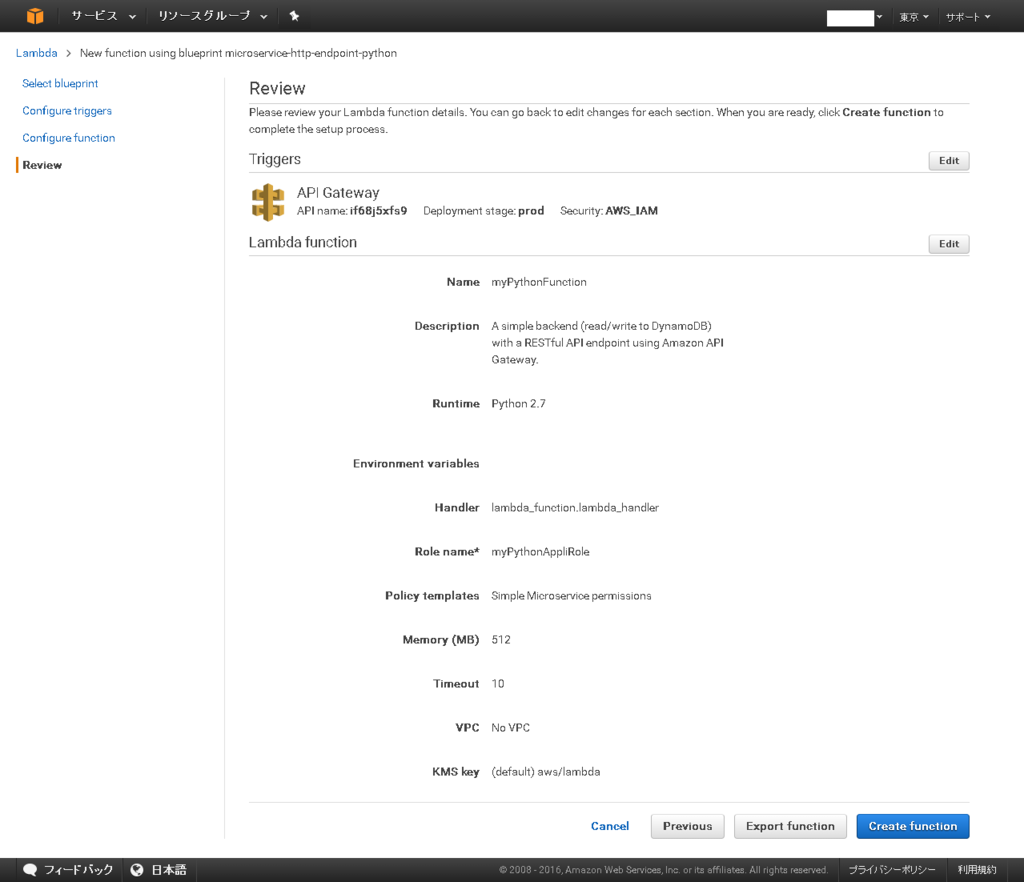Image resolution: width=1024 pixels, height=882 pixels.
Task: Click the Previous button
Action: click(688, 826)
